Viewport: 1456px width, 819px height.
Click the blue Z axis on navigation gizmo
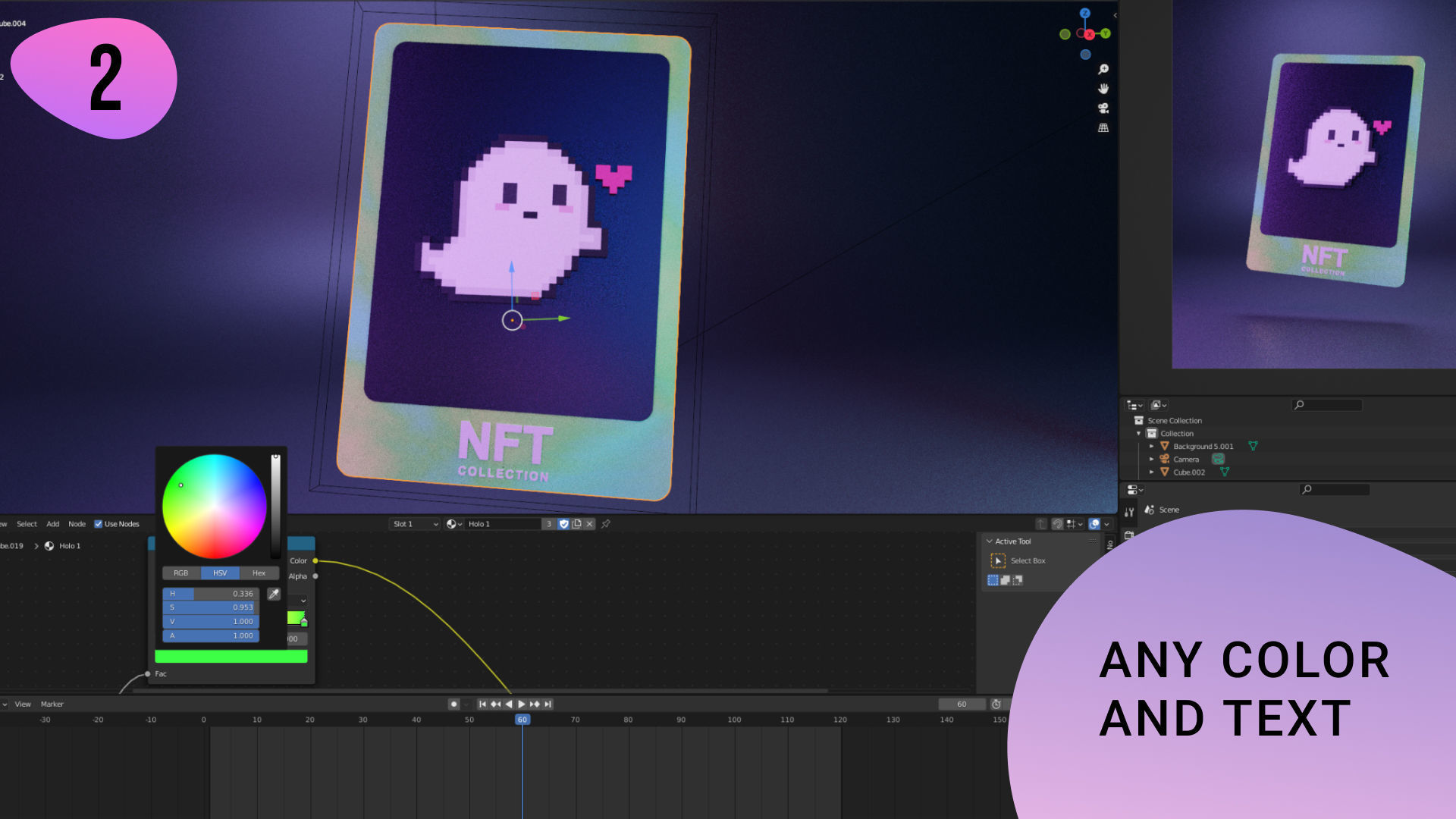(1085, 13)
